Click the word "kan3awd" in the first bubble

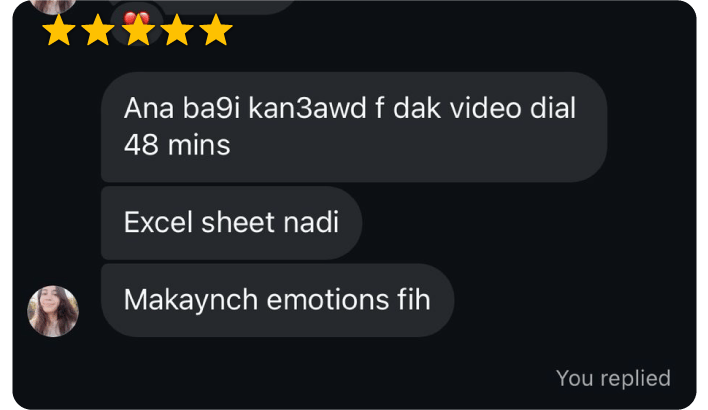point(307,108)
